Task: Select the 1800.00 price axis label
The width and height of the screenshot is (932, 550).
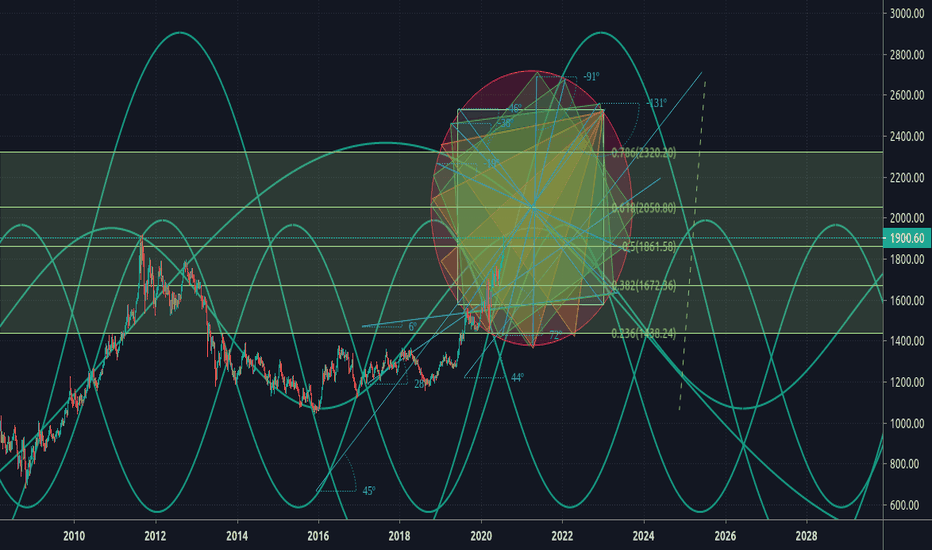Action: (907, 259)
